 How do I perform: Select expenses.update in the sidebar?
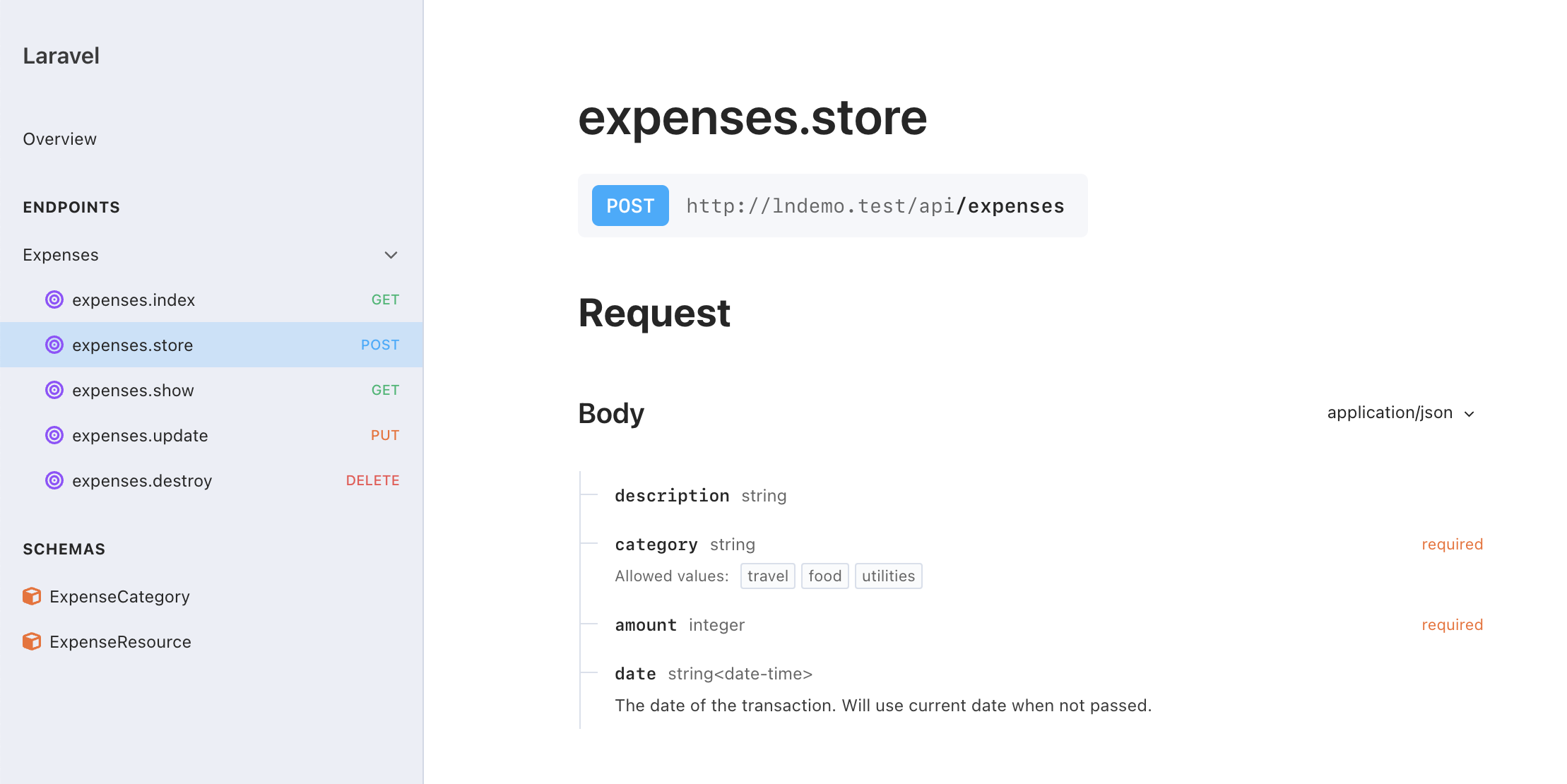click(x=140, y=436)
